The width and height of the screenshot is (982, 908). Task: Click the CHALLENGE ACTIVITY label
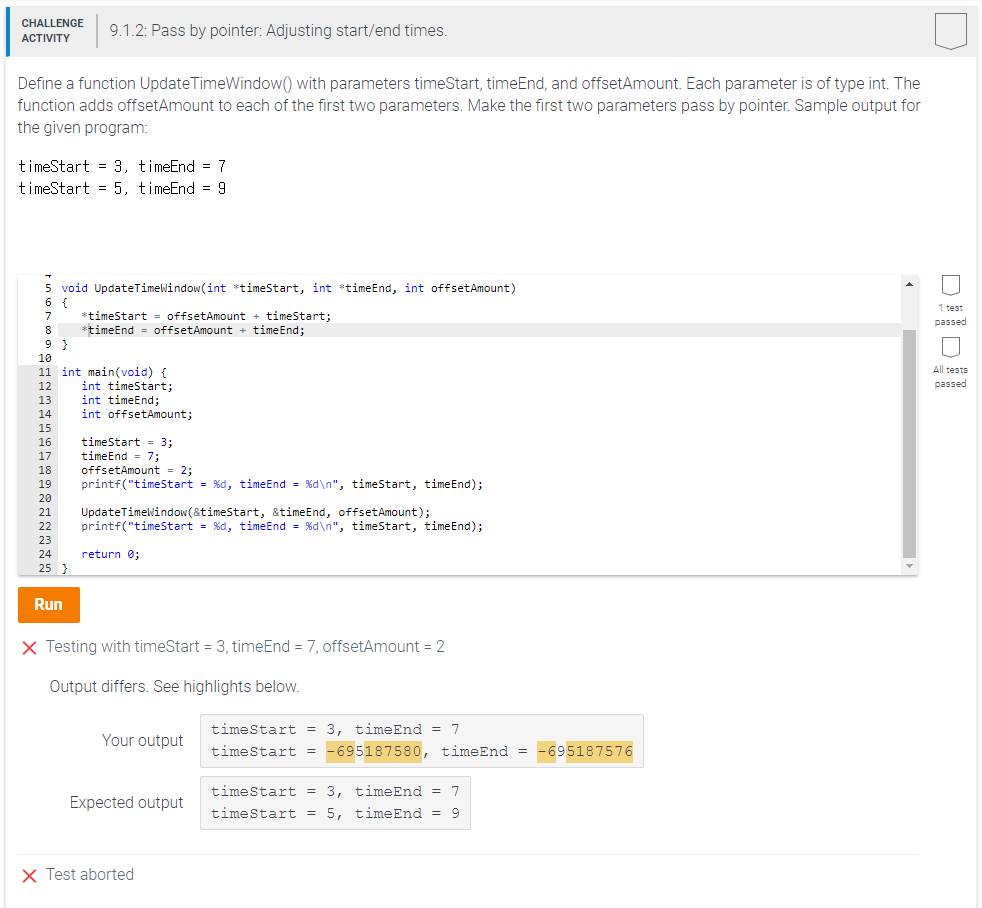point(52,31)
